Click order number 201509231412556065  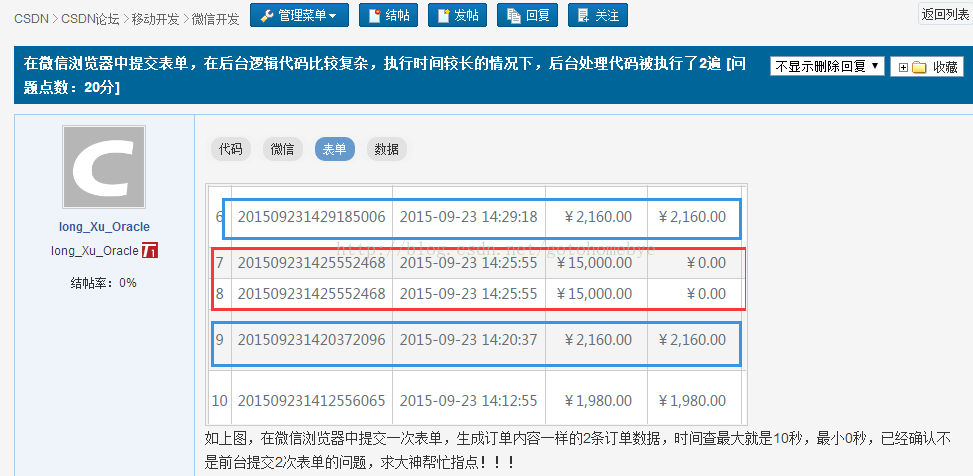(312, 401)
